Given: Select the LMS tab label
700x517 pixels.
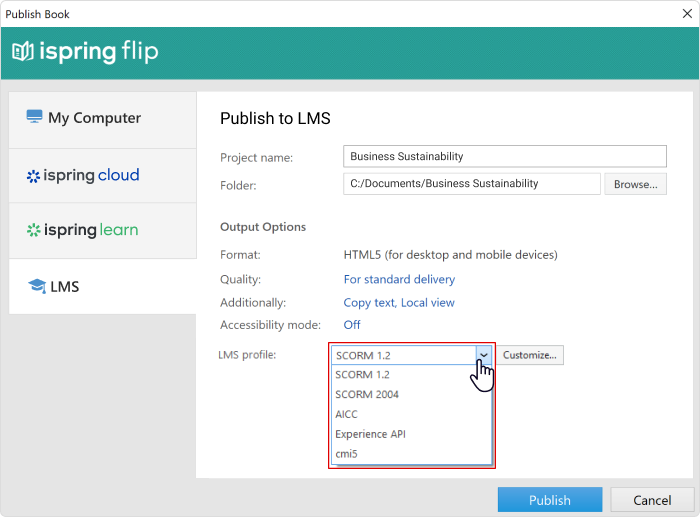Looking at the screenshot, I should point(65,287).
